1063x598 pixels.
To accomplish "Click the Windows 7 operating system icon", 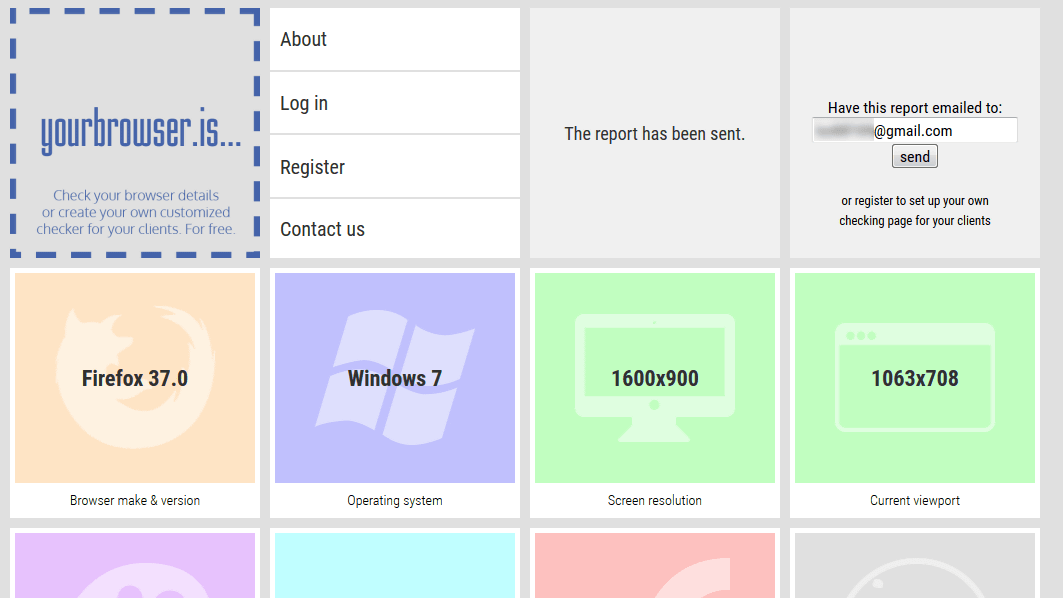I will point(395,378).
